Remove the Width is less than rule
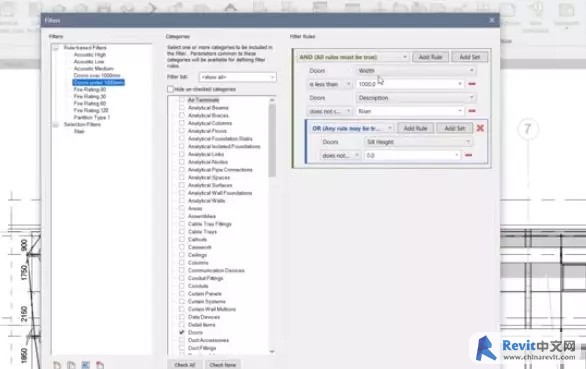 [x=472, y=84]
